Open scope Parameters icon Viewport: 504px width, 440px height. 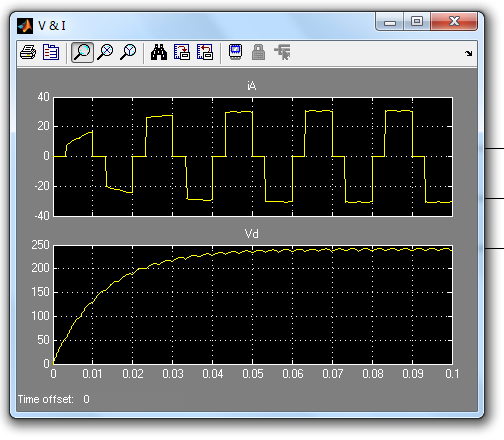[51, 52]
